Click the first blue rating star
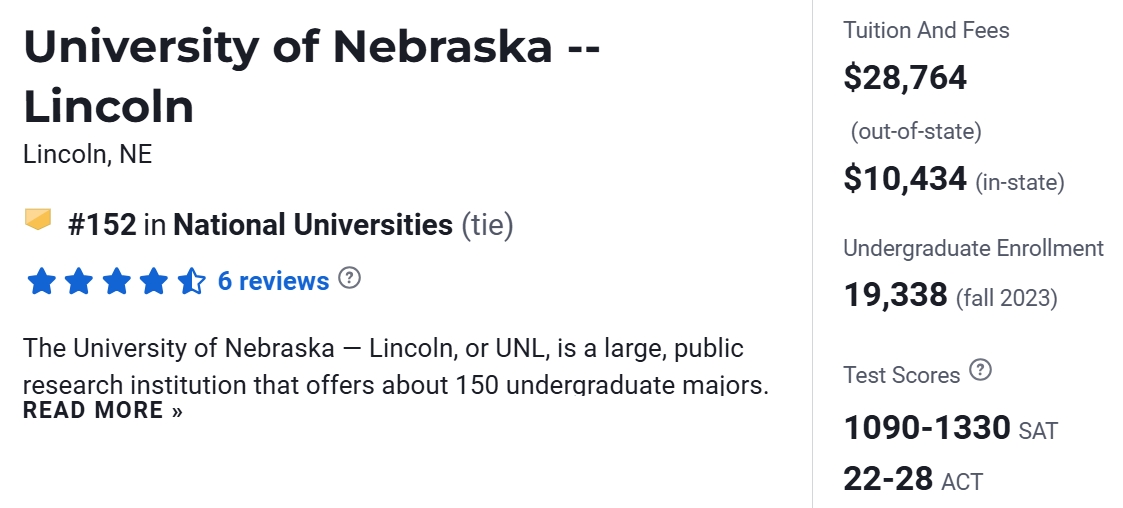The height and width of the screenshot is (508, 1123). [41, 282]
